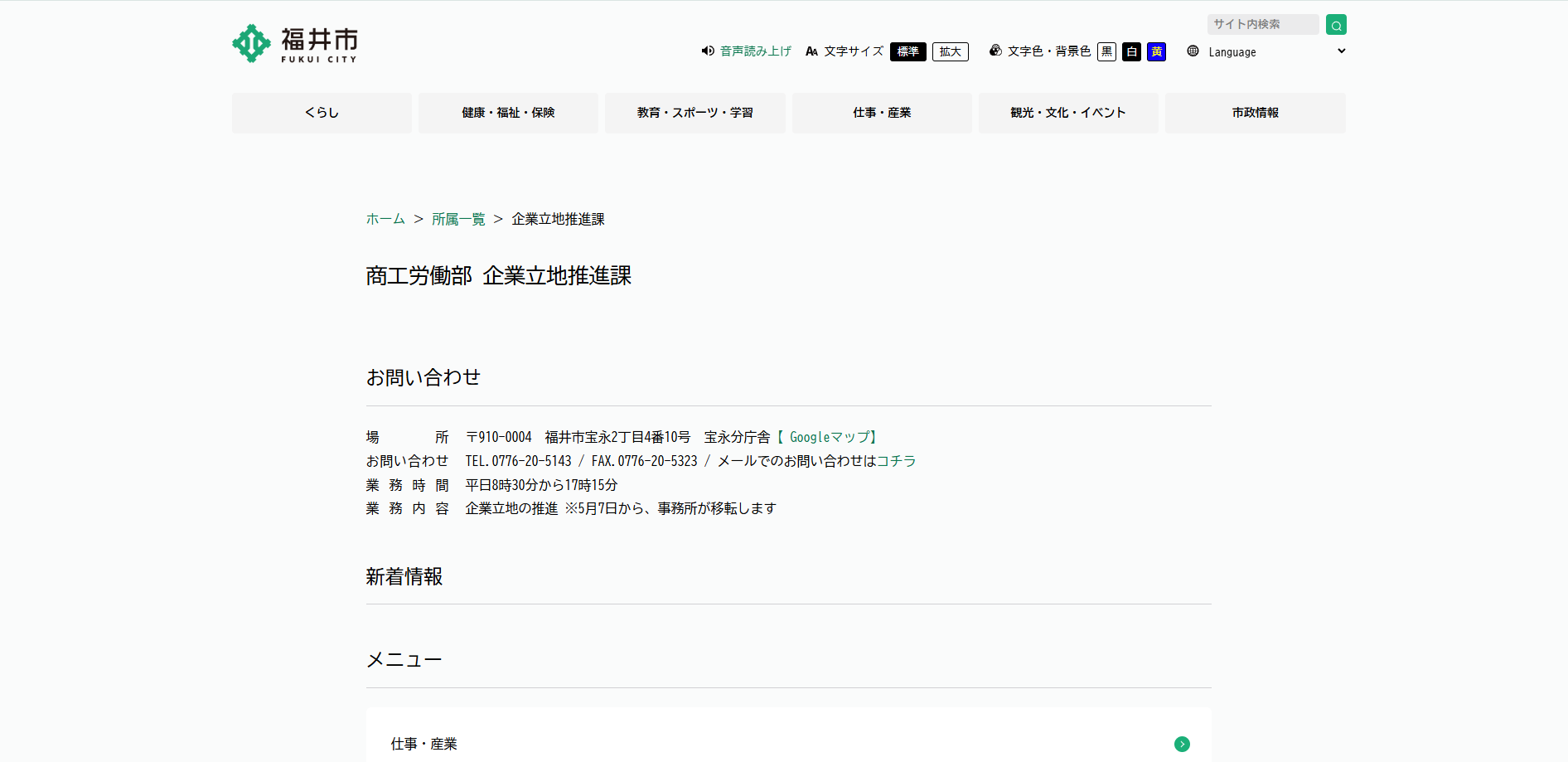The image size is (1568, 762).
Task: Open the くらし menu
Action: tap(322, 113)
